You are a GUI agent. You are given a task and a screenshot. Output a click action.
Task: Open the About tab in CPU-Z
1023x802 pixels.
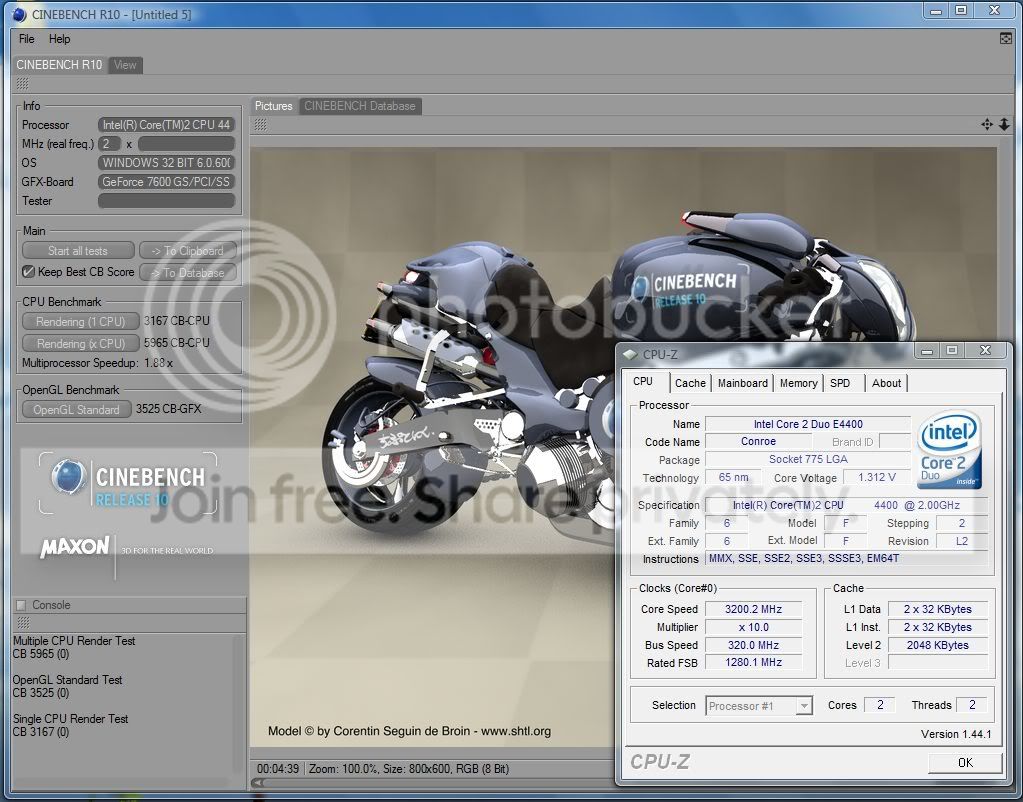tap(887, 383)
